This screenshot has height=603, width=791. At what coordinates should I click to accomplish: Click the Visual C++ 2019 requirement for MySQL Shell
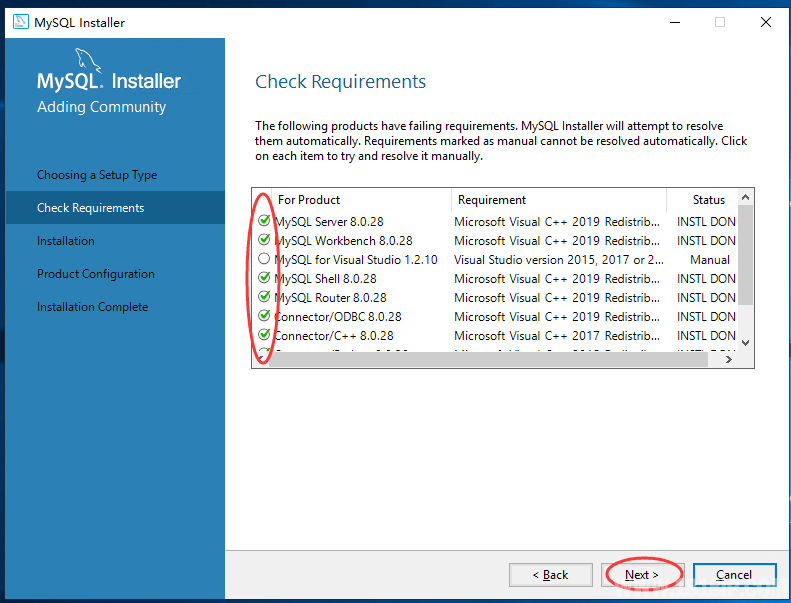[557, 279]
